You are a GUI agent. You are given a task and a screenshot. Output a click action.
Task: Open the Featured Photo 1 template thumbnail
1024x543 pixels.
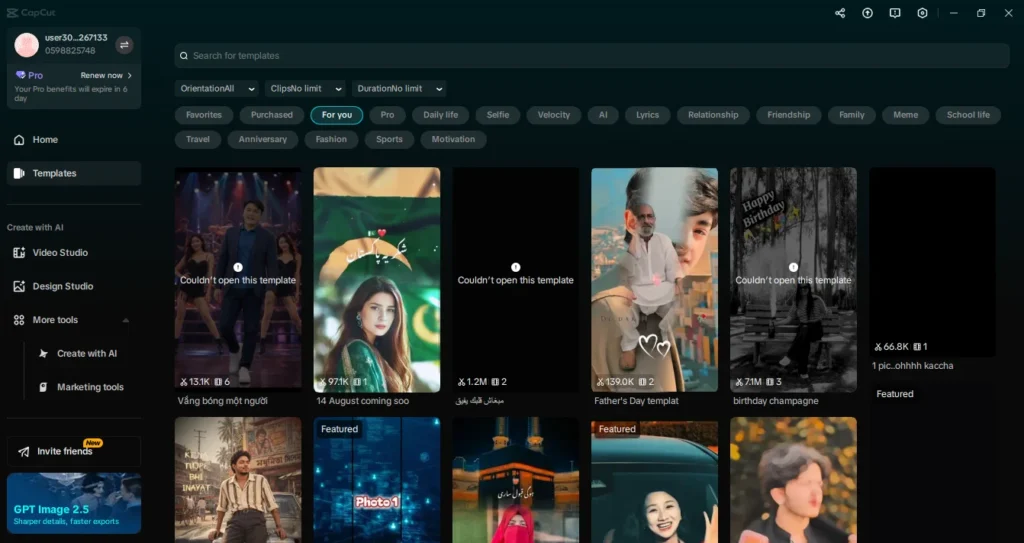click(377, 480)
